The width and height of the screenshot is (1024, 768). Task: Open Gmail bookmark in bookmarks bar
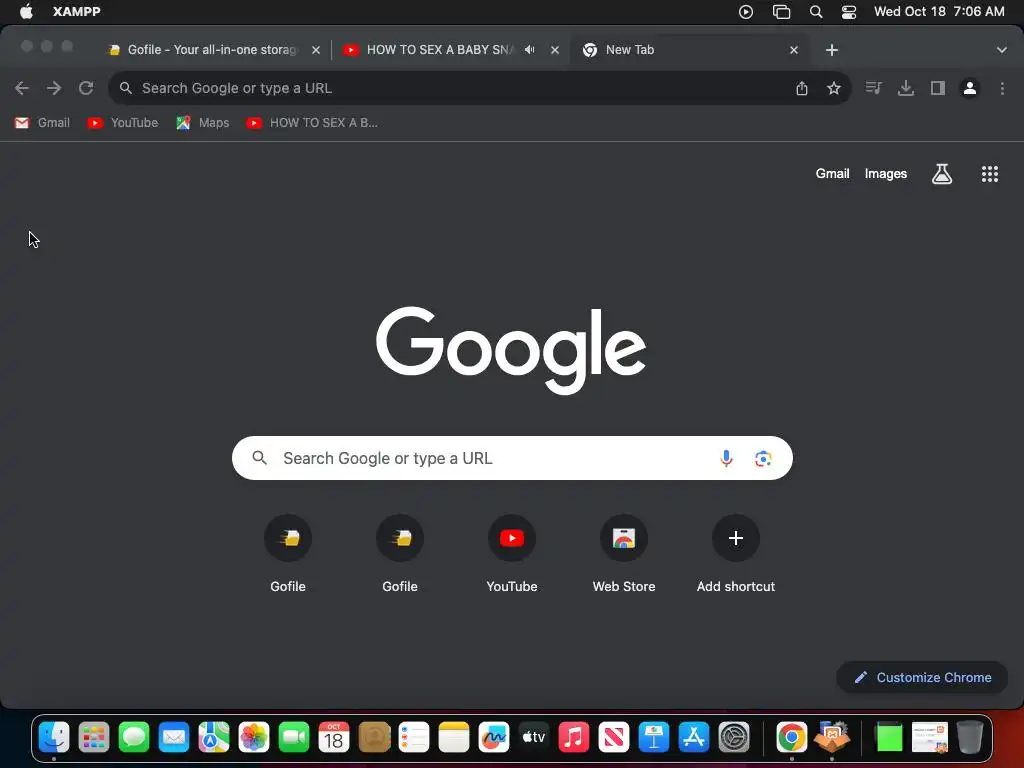(42, 123)
